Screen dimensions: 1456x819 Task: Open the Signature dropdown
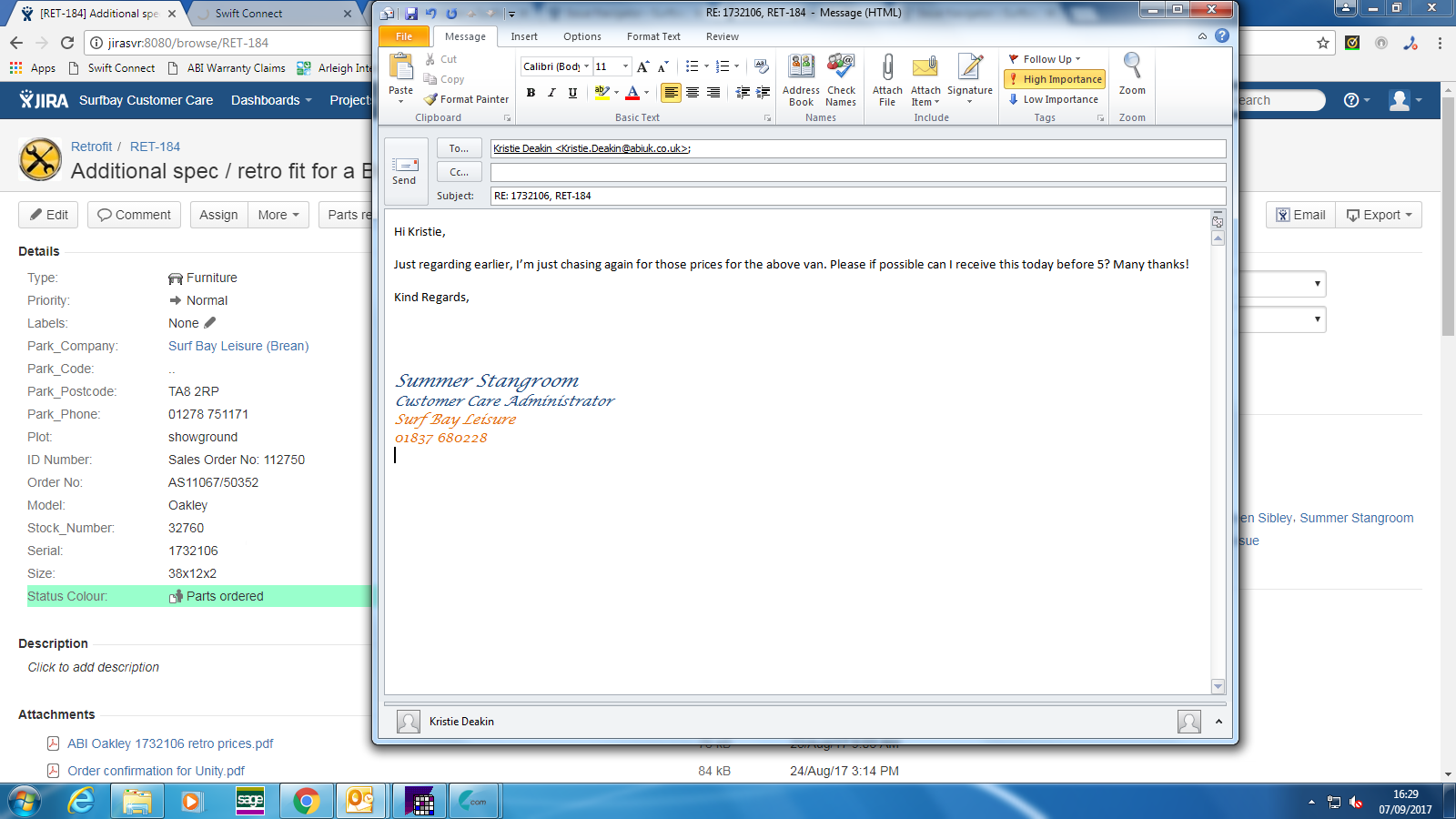pos(970,80)
